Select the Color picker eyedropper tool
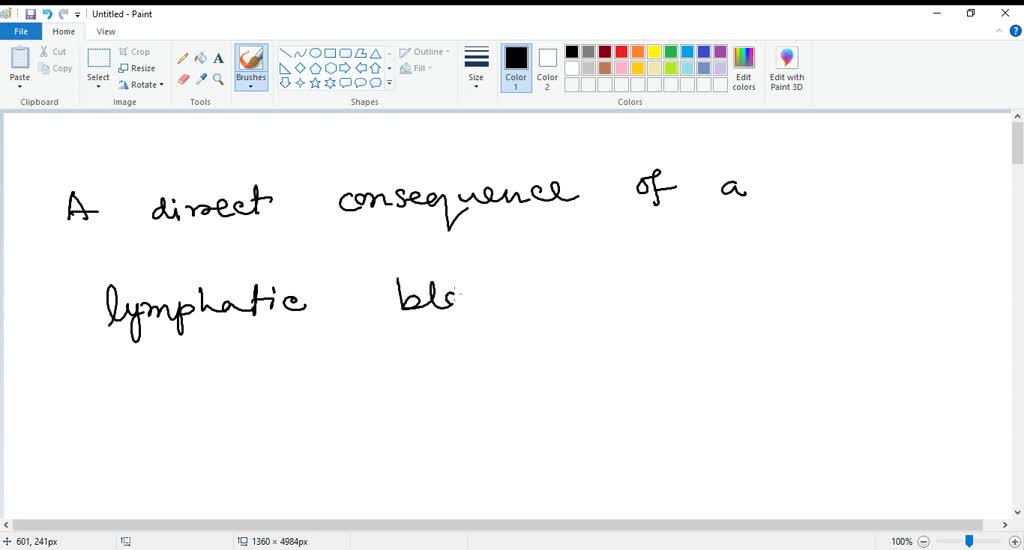1024x550 pixels. (201, 79)
